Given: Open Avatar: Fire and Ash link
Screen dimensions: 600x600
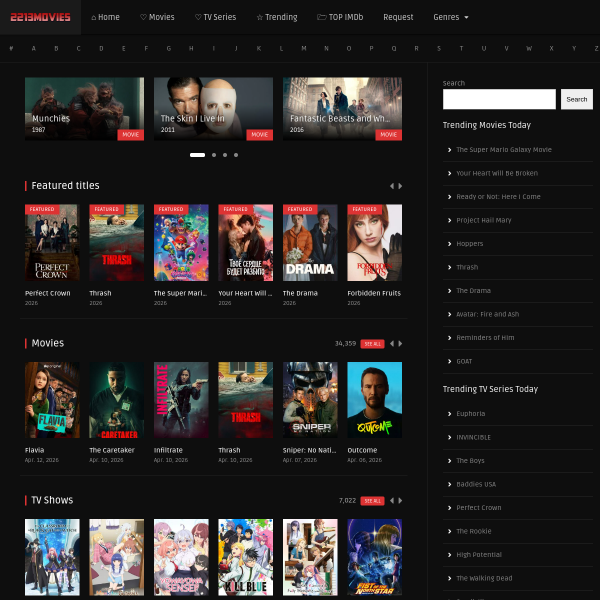Looking at the screenshot, I should pyautogui.click(x=488, y=314).
